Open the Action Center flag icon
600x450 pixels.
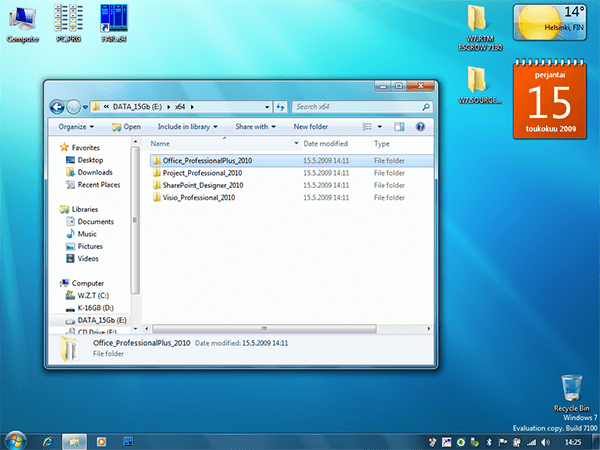pos(502,442)
